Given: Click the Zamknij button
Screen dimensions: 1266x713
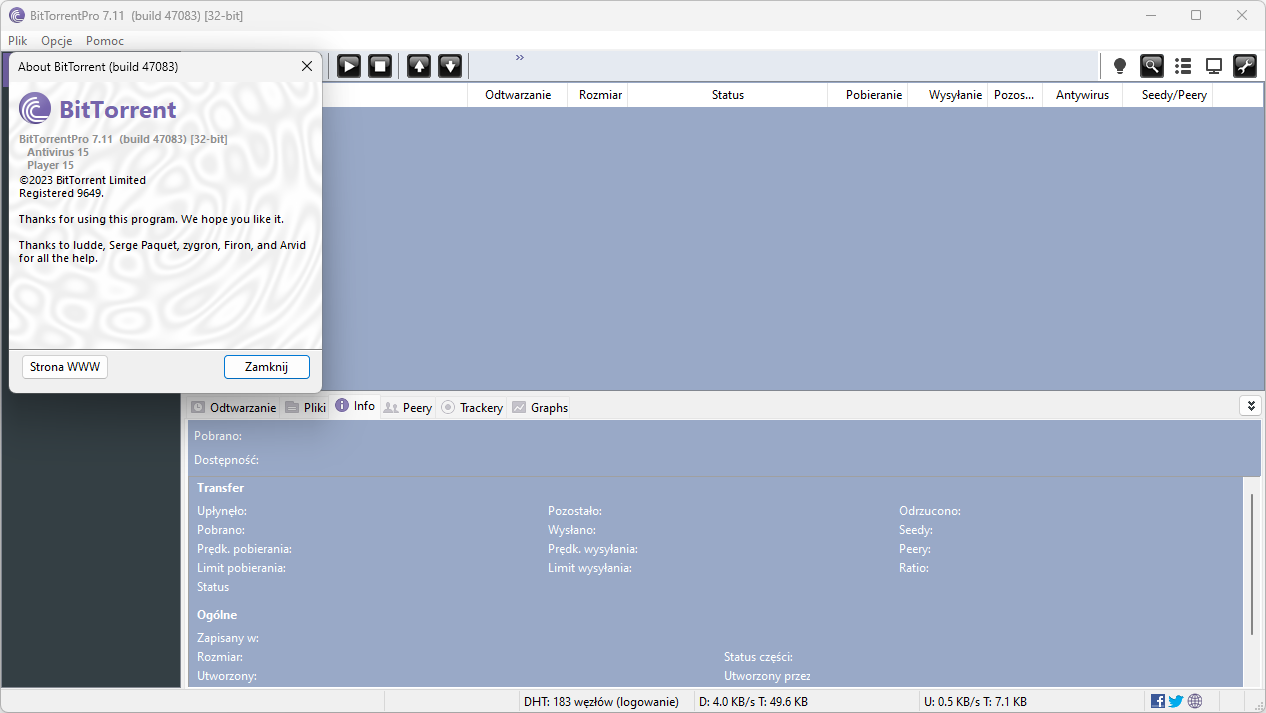Looking at the screenshot, I should click(x=267, y=367).
